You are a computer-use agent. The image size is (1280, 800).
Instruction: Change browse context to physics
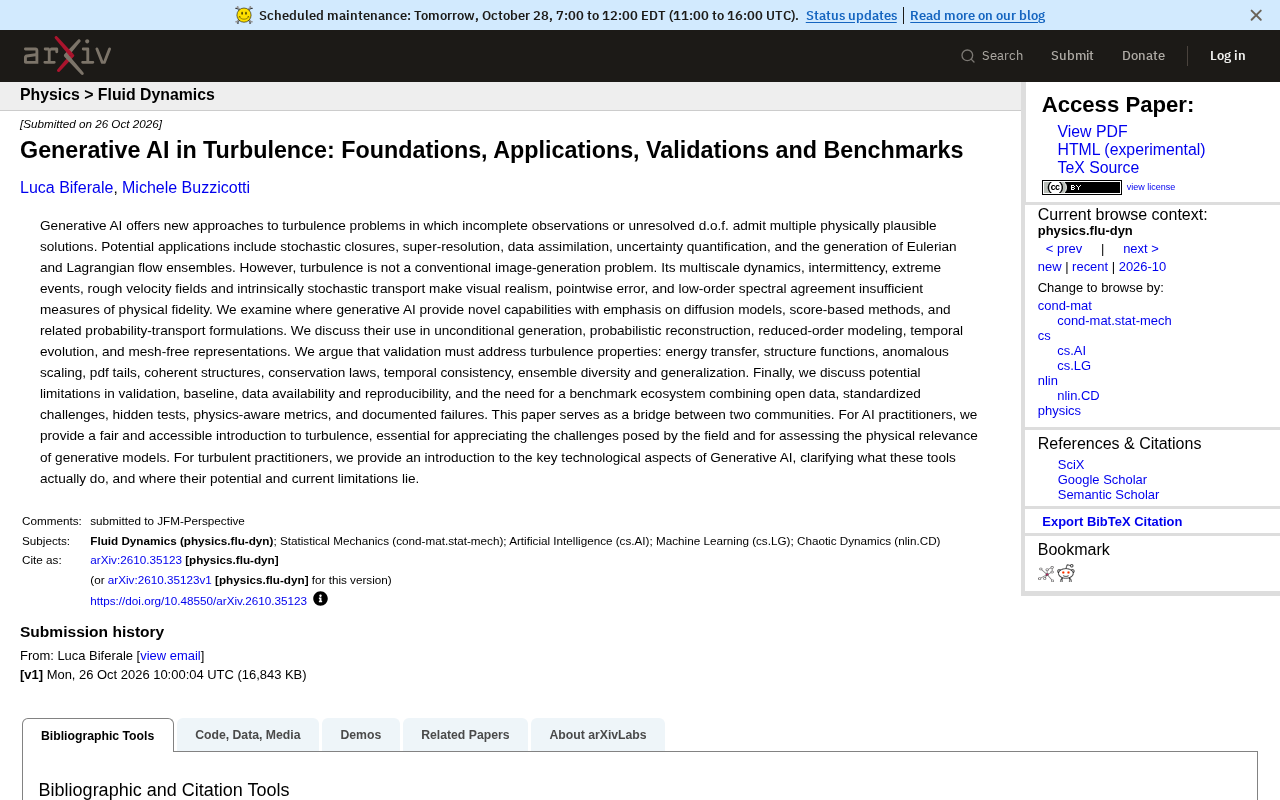[x=1059, y=411]
